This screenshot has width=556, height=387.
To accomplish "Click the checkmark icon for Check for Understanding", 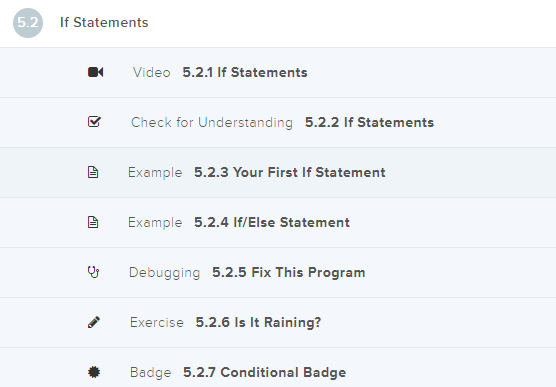I will [x=94, y=122].
